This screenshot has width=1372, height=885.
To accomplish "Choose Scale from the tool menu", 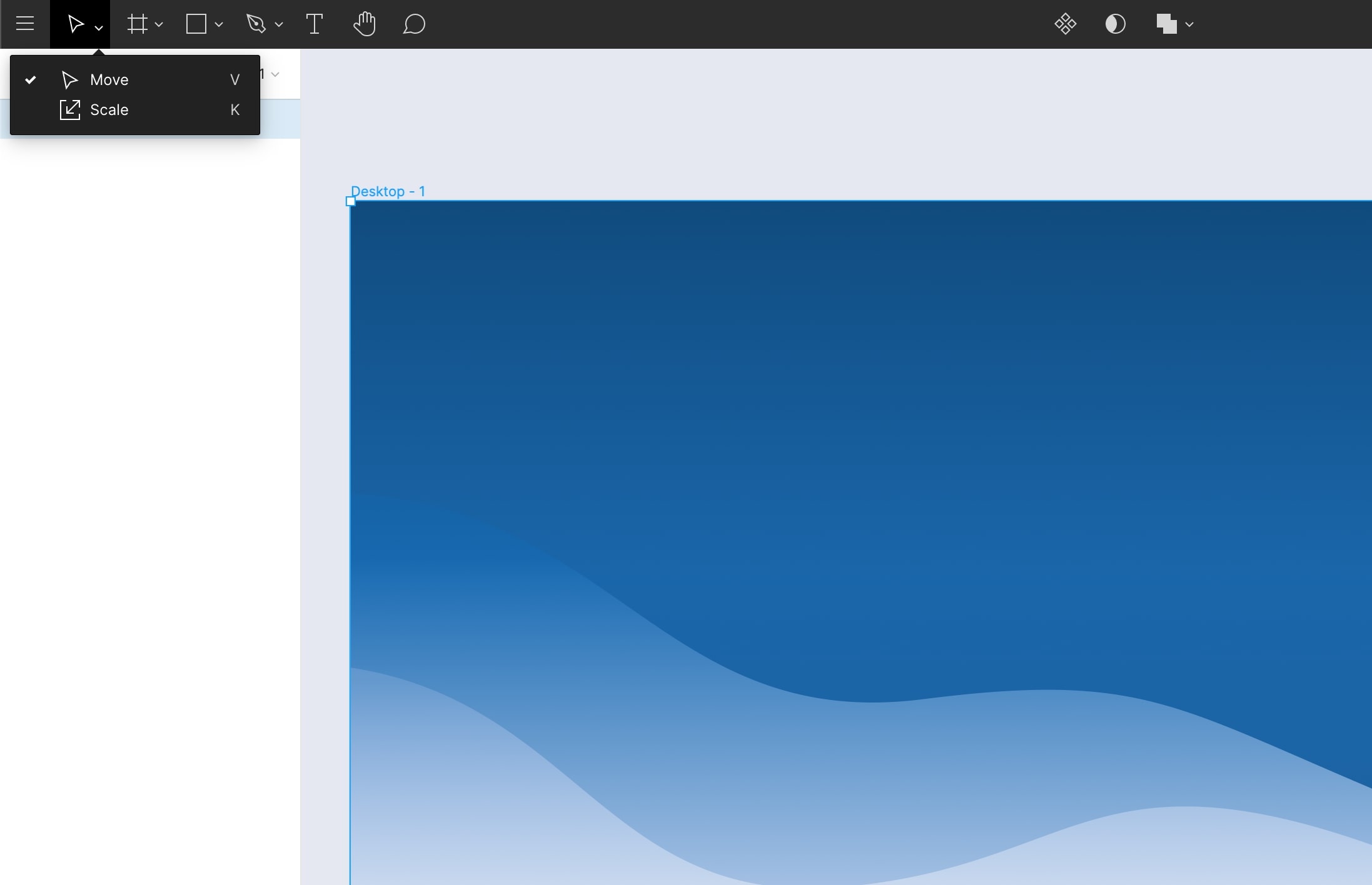I will [109, 109].
